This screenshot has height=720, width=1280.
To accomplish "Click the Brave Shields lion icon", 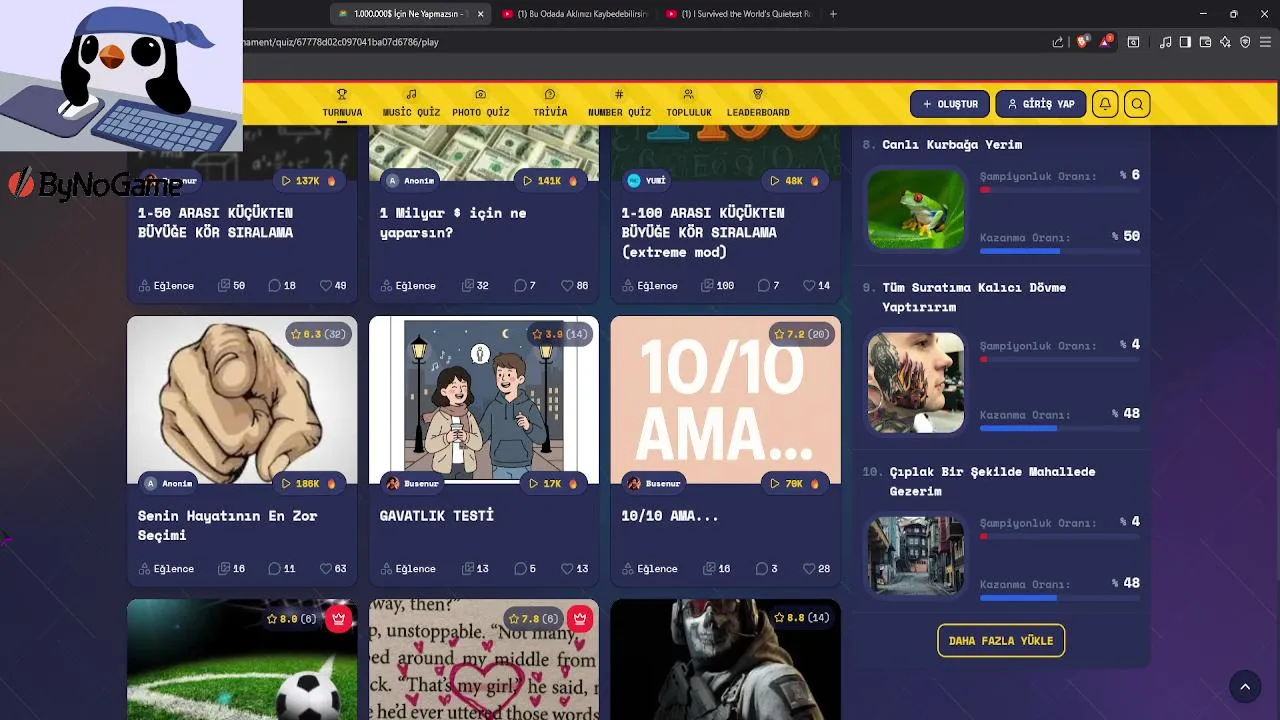I will [x=1082, y=42].
